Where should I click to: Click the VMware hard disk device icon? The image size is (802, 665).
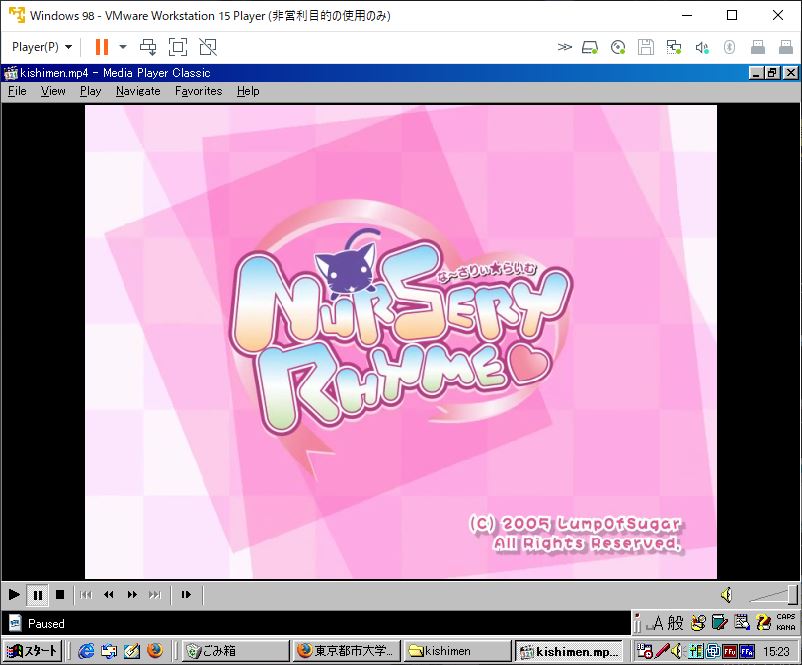click(590, 48)
